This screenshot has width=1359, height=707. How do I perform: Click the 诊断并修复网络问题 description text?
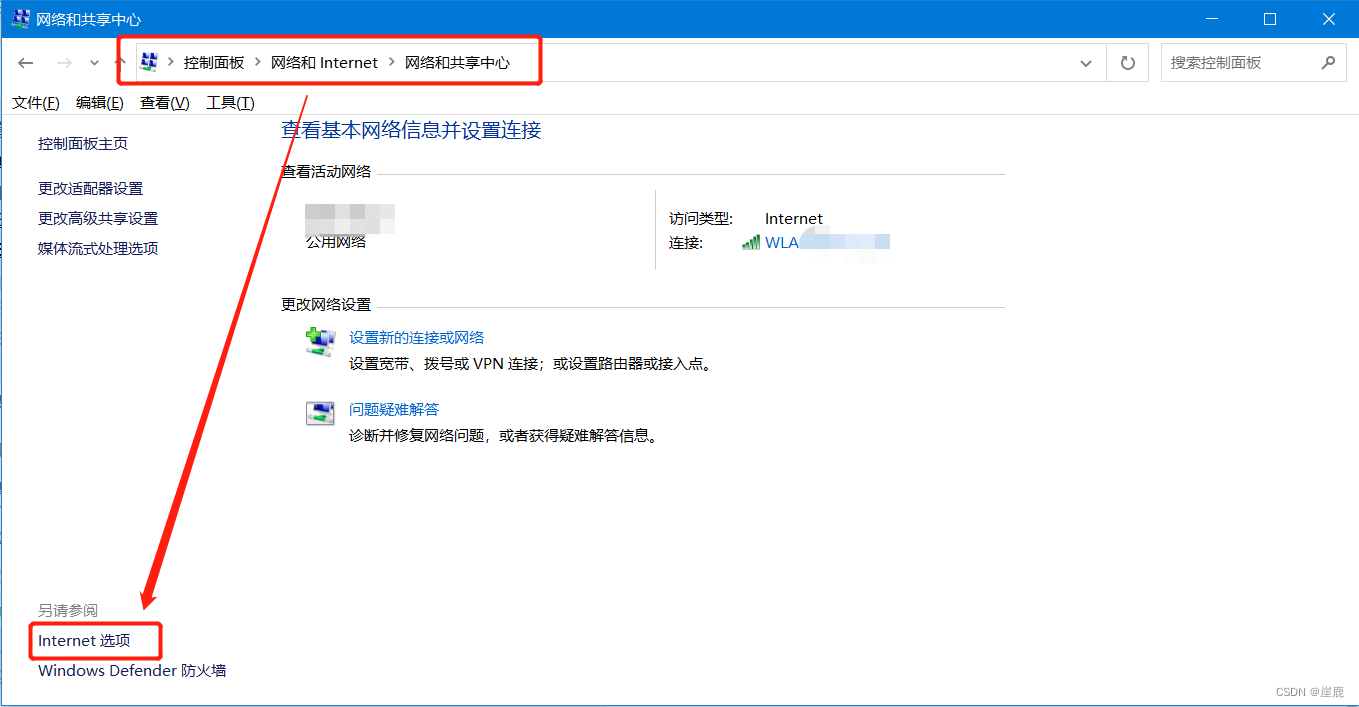[503, 436]
